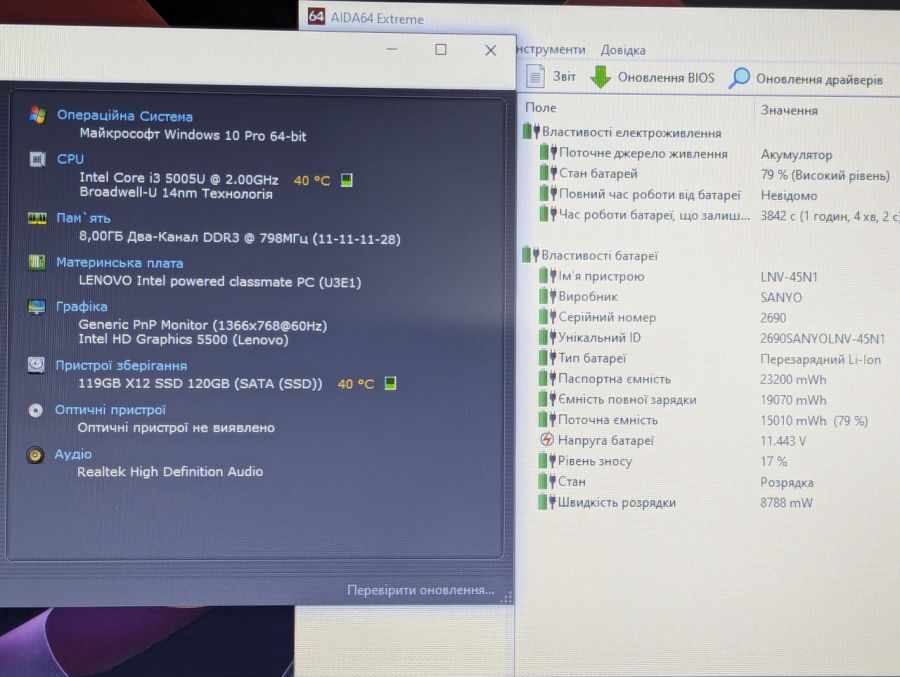Click the text Intel Core i3 5005U @ 2.00GHz

(x=179, y=179)
